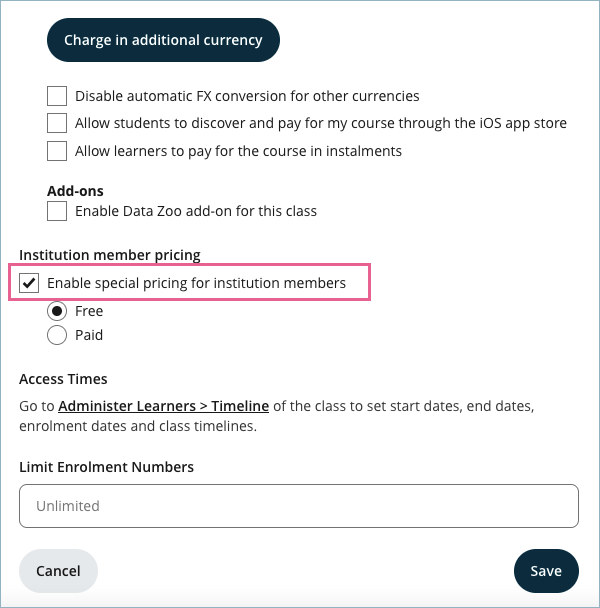
Task: Click 'Enable Data Zoo add-on' label text
Action: [196, 211]
